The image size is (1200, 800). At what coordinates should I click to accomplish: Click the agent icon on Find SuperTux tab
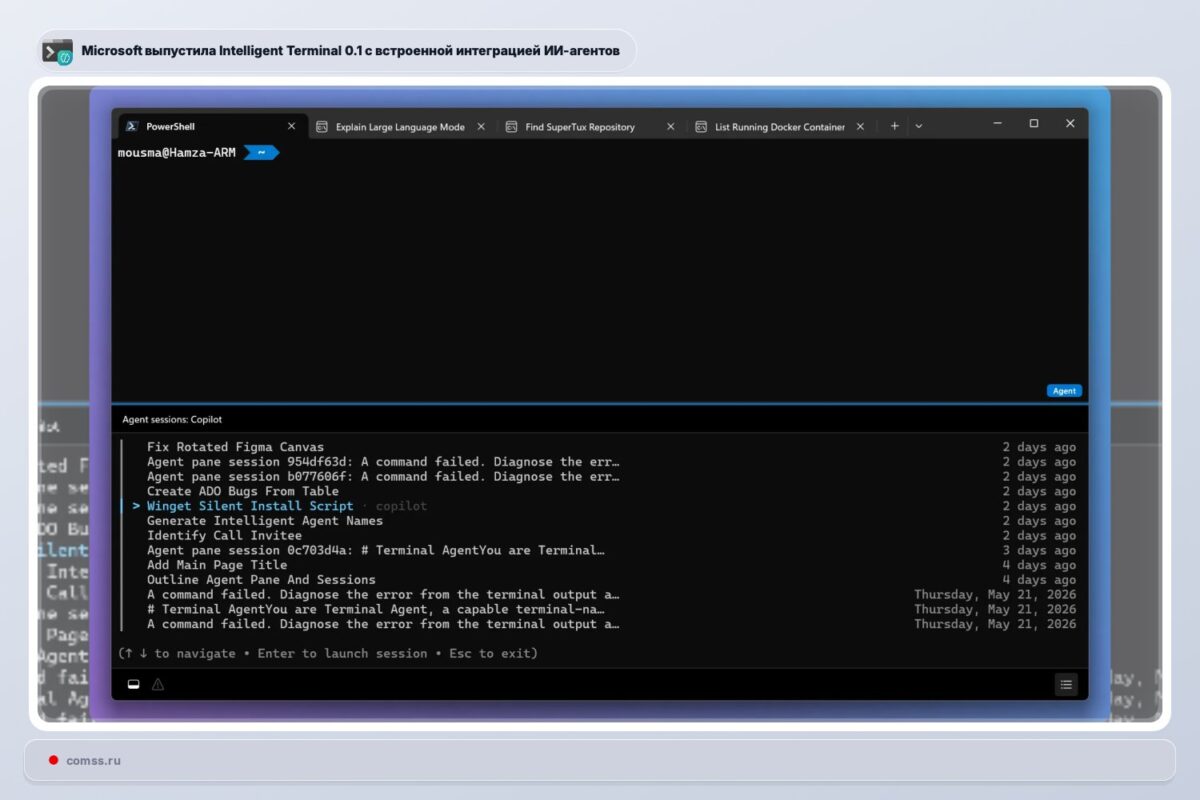(511, 127)
